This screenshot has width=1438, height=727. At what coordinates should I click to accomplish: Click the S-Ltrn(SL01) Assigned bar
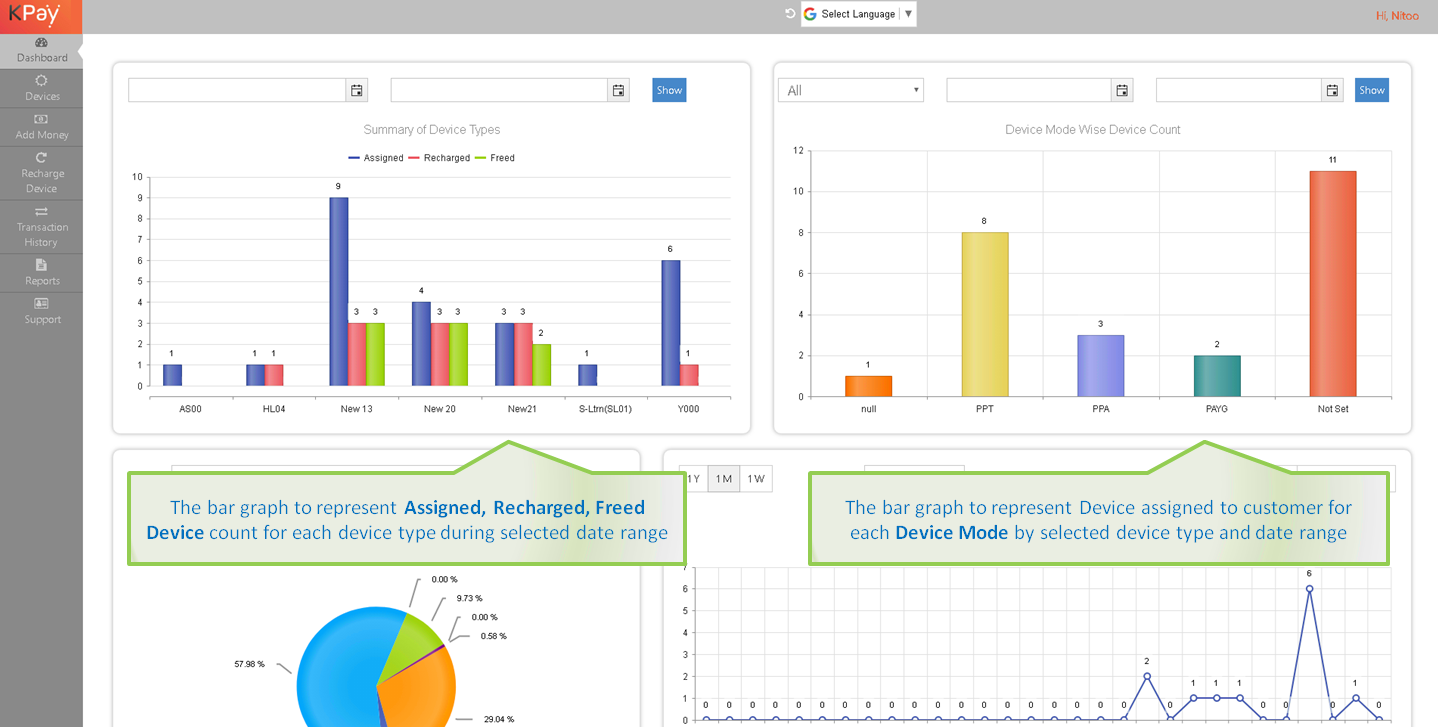tap(587, 375)
